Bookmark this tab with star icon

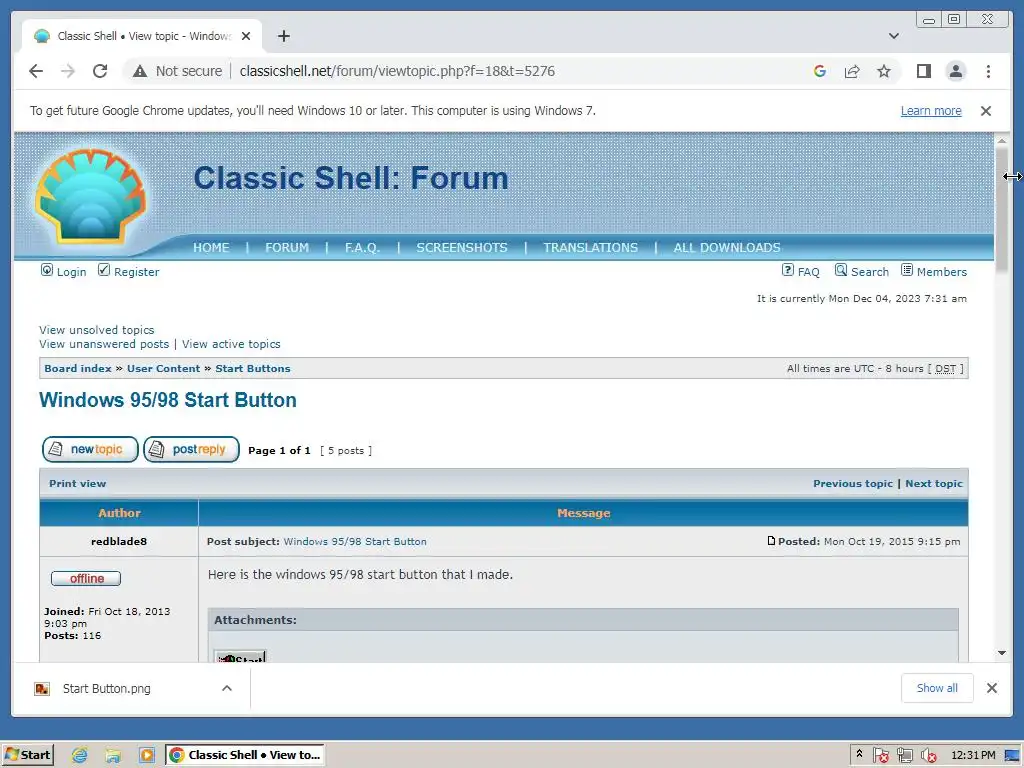pos(884,71)
